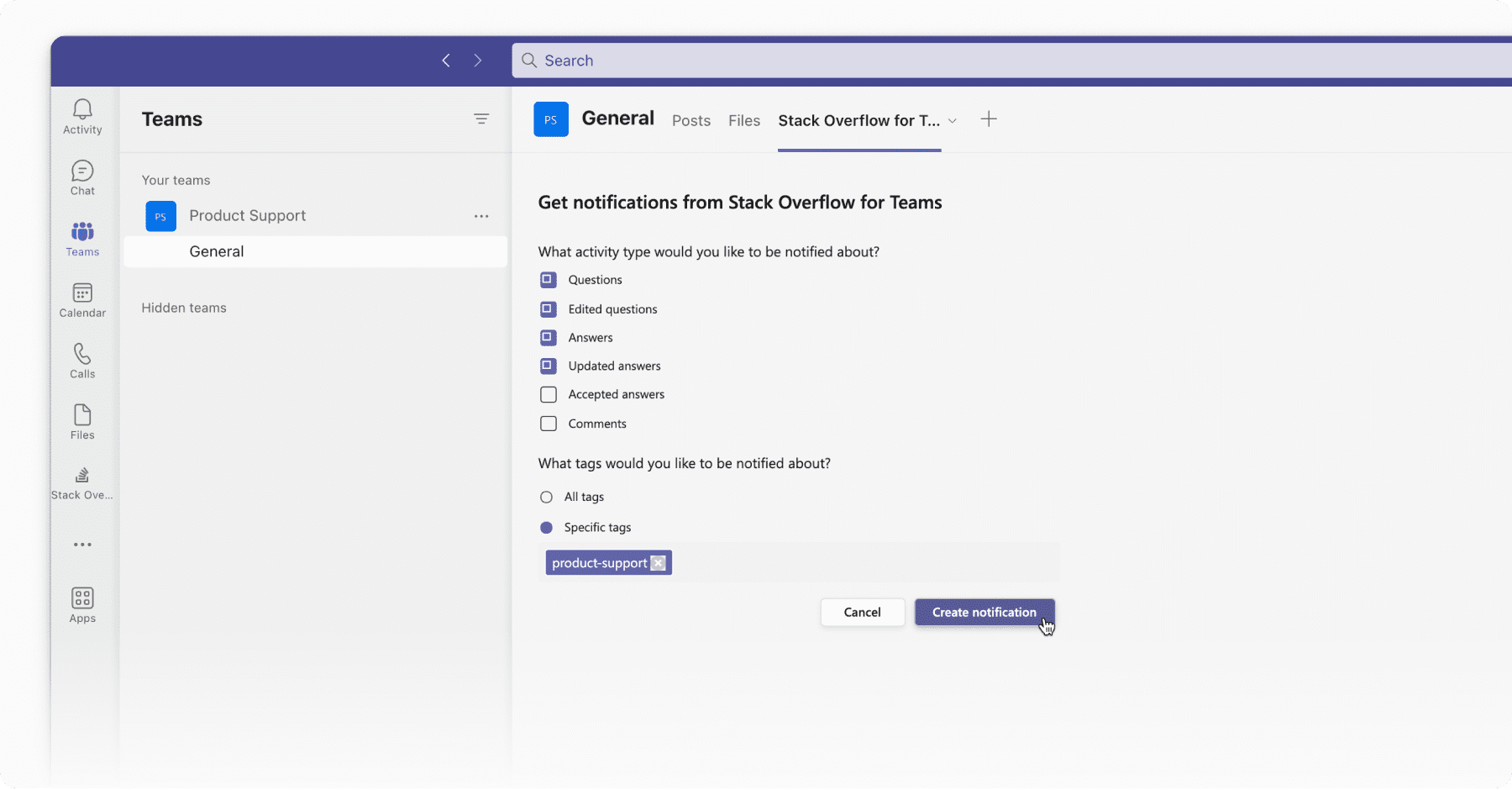Image resolution: width=1512 pixels, height=790 pixels.
Task: Switch to the Posts tab
Action: 691,121
